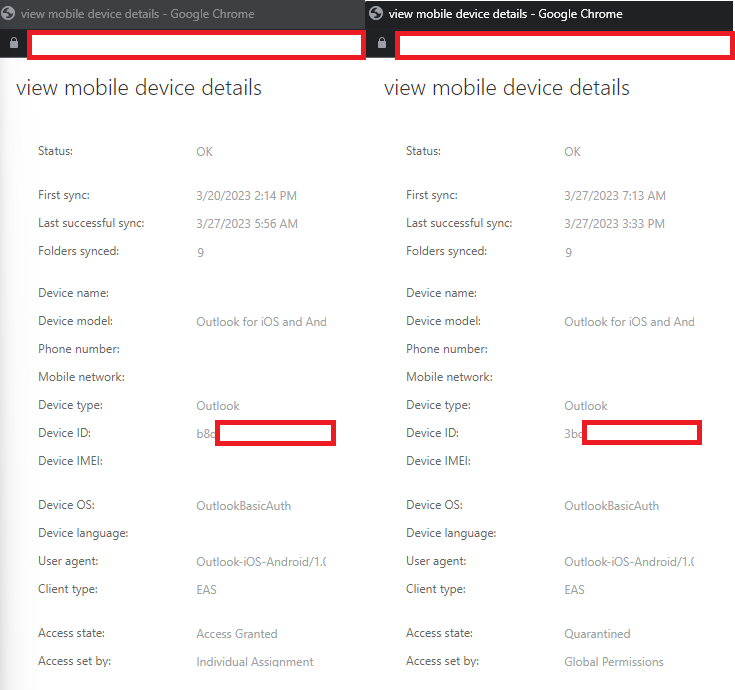
Task: Click Access Granted value in left window
Action: point(237,634)
